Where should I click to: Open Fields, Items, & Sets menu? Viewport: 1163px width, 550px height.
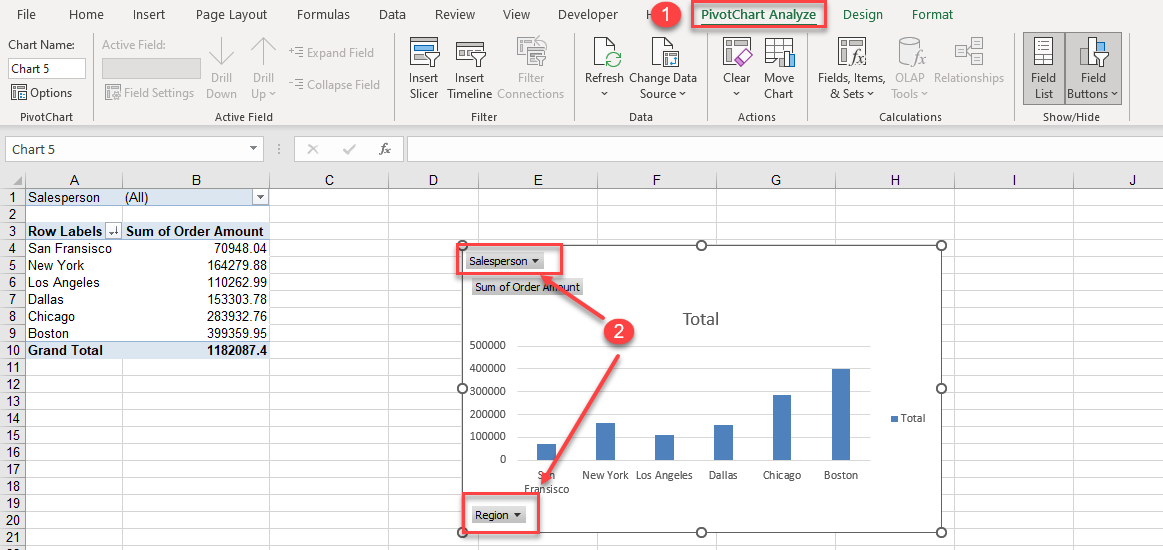[851, 68]
